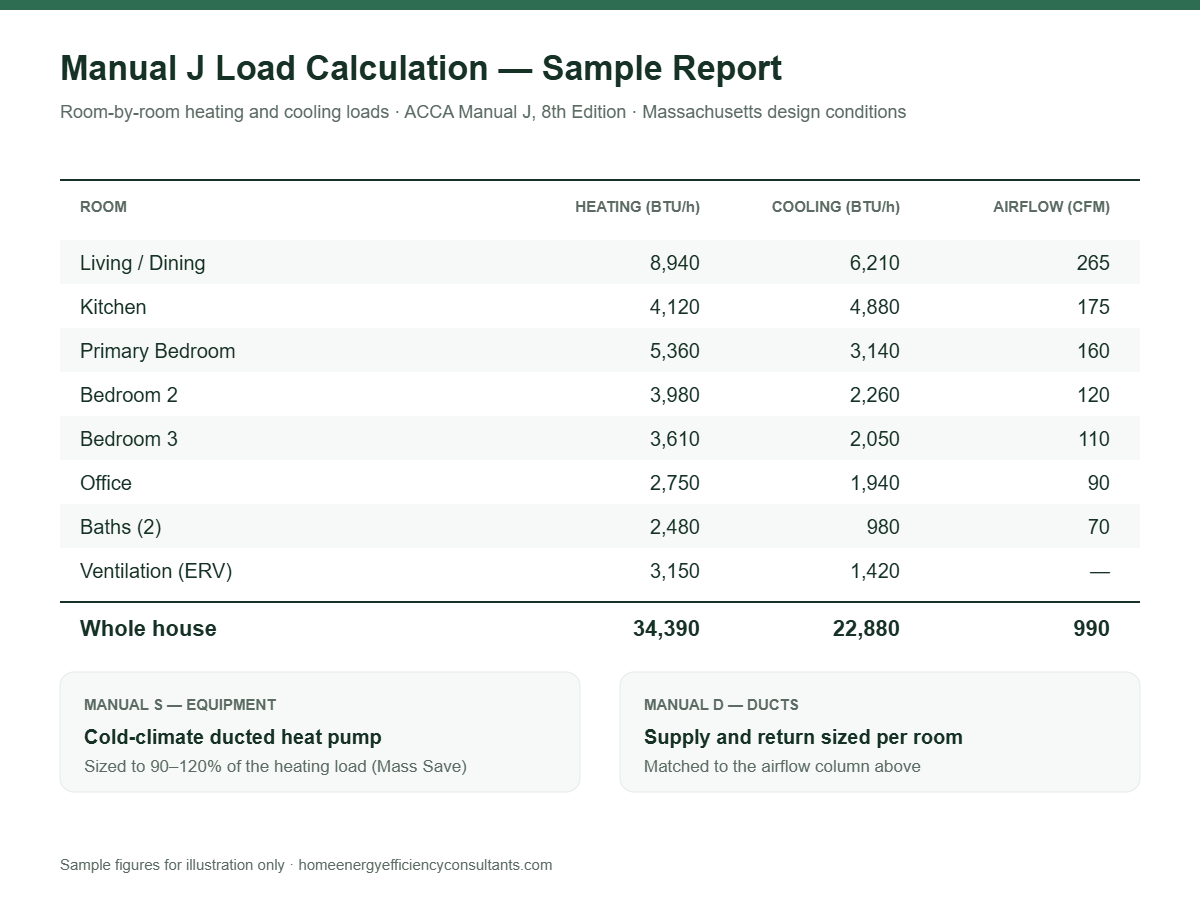
Task: Click Living / Dining cooling value 6,210
Action: click(x=875, y=263)
